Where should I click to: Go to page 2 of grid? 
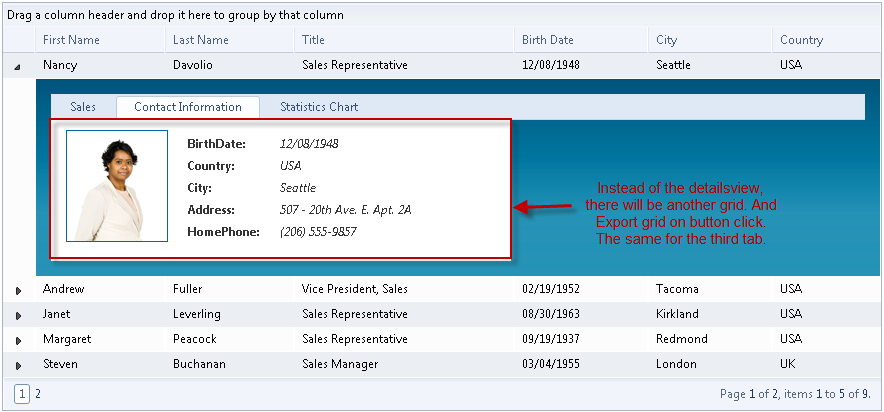click(38, 394)
